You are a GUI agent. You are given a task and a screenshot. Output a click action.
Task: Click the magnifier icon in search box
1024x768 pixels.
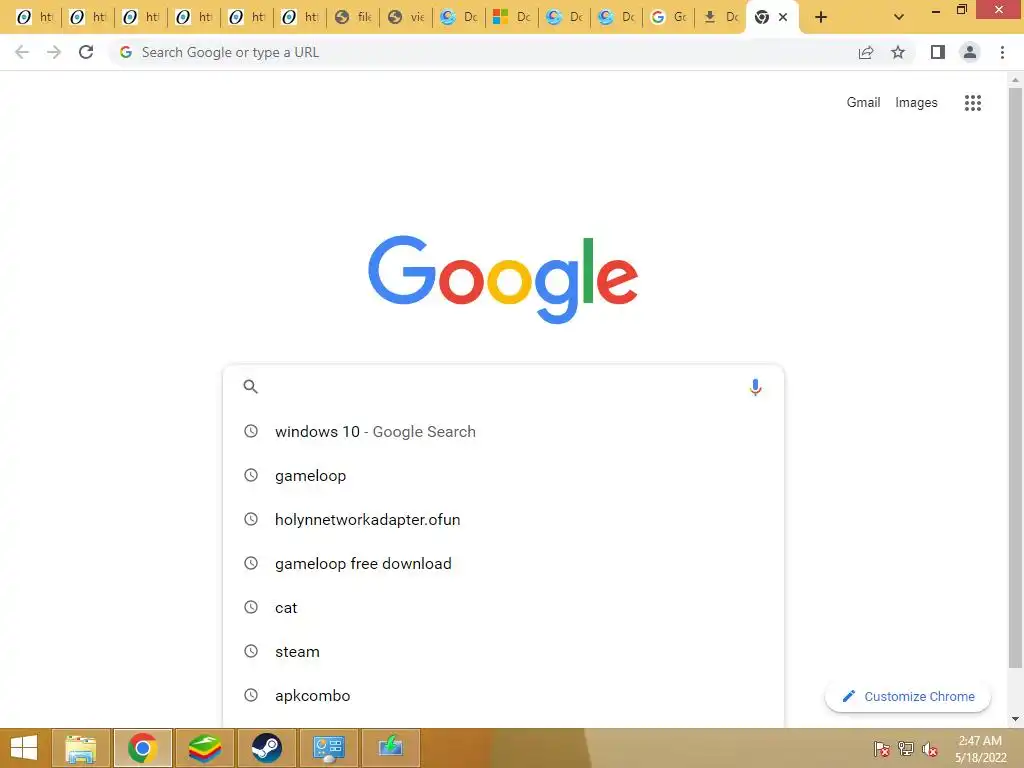click(x=250, y=387)
